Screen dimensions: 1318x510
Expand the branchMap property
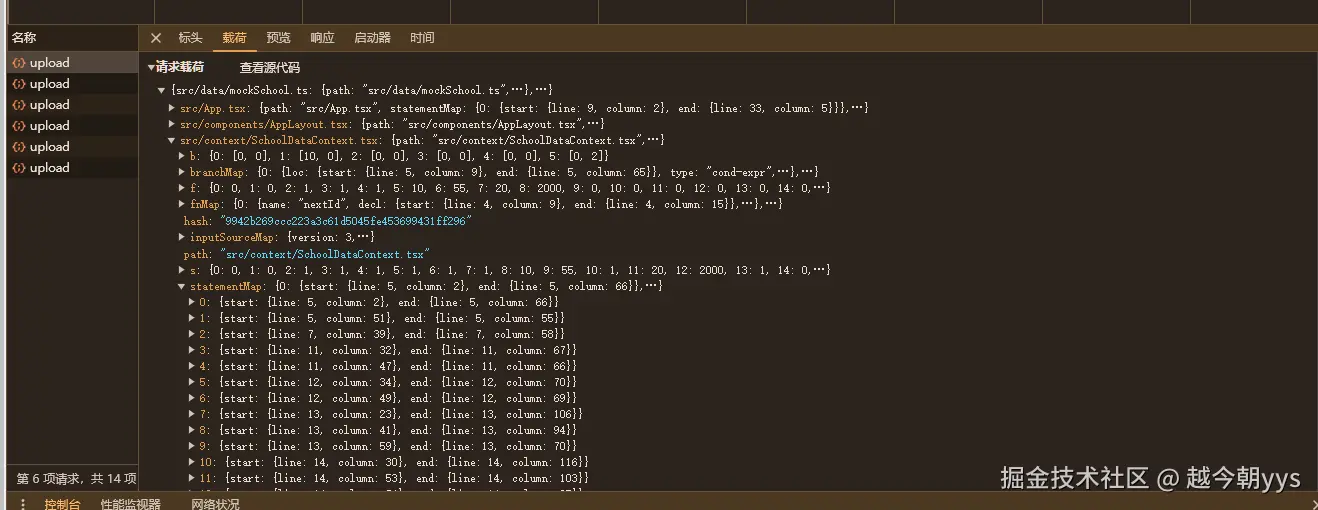pyautogui.click(x=182, y=172)
